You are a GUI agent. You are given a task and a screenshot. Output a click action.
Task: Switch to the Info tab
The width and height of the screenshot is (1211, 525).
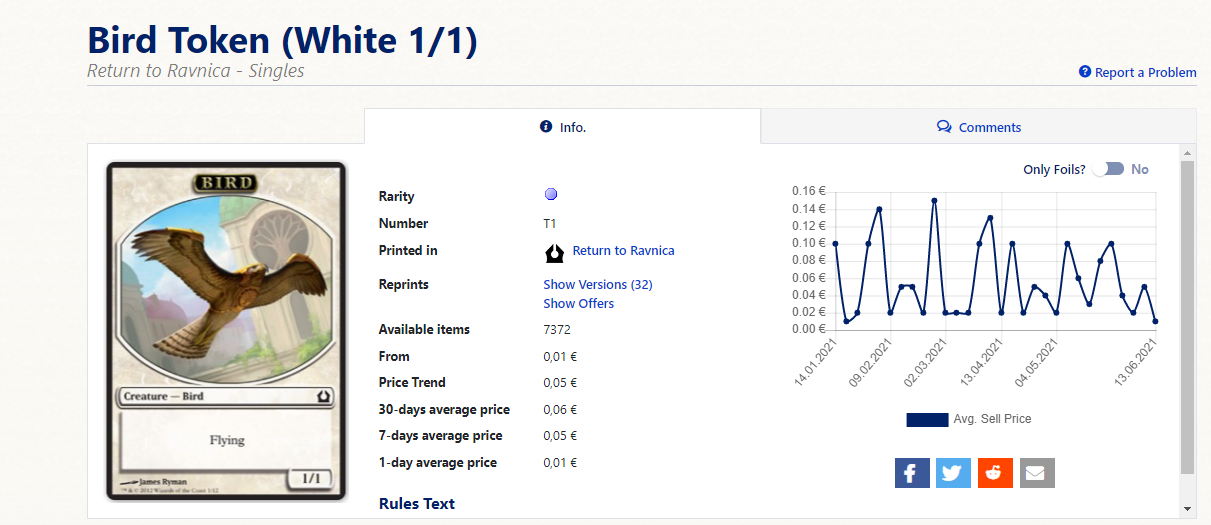pyautogui.click(x=562, y=127)
